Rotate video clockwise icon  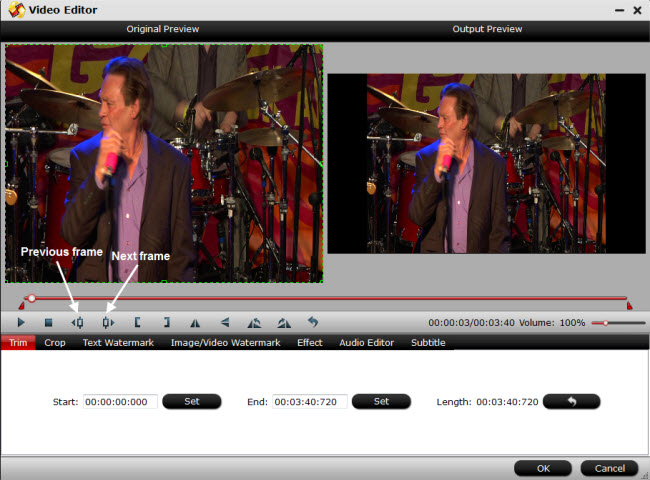coord(284,323)
